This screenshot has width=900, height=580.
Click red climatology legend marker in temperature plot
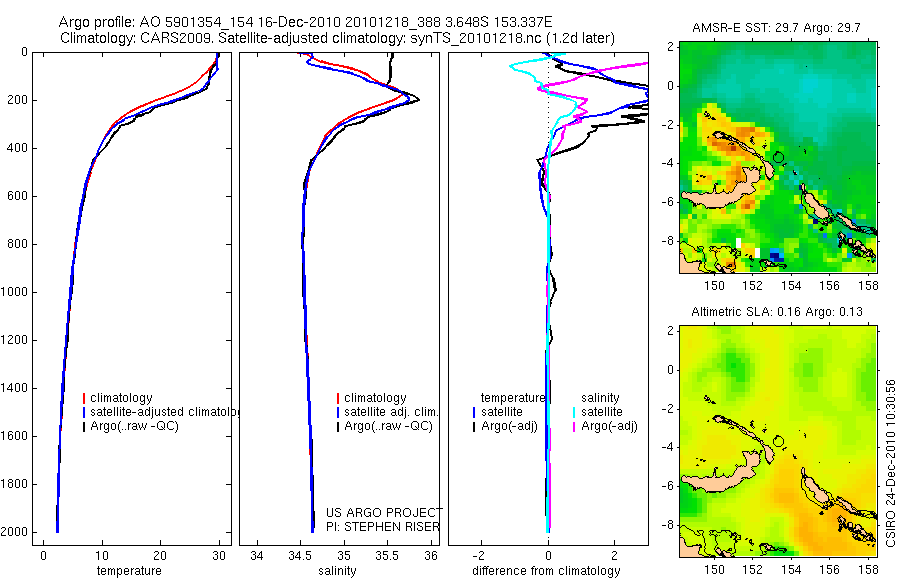click(x=84, y=398)
